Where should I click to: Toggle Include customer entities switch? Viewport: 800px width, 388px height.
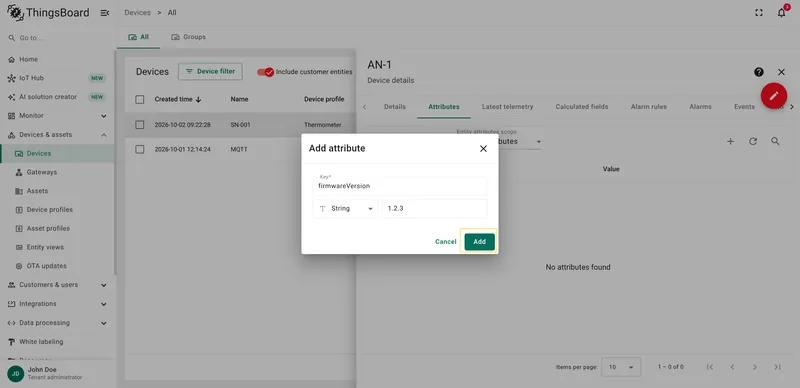pos(265,72)
